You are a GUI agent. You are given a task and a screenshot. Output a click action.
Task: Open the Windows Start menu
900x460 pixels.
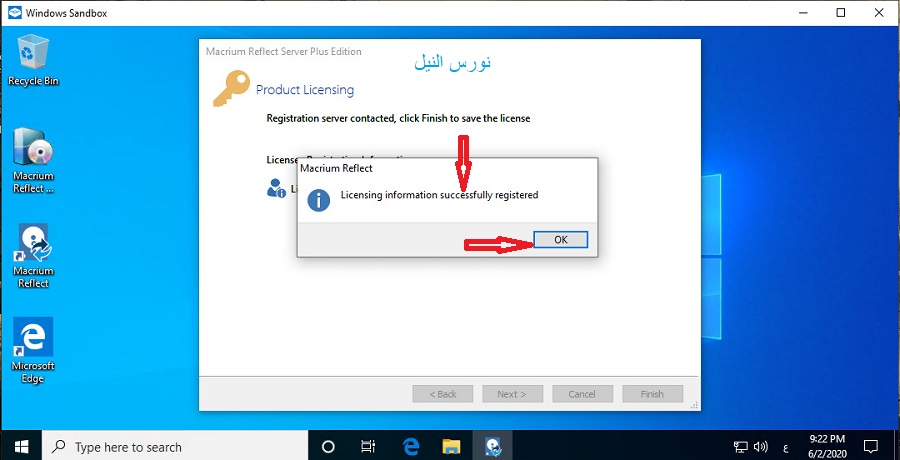[x=21, y=446]
